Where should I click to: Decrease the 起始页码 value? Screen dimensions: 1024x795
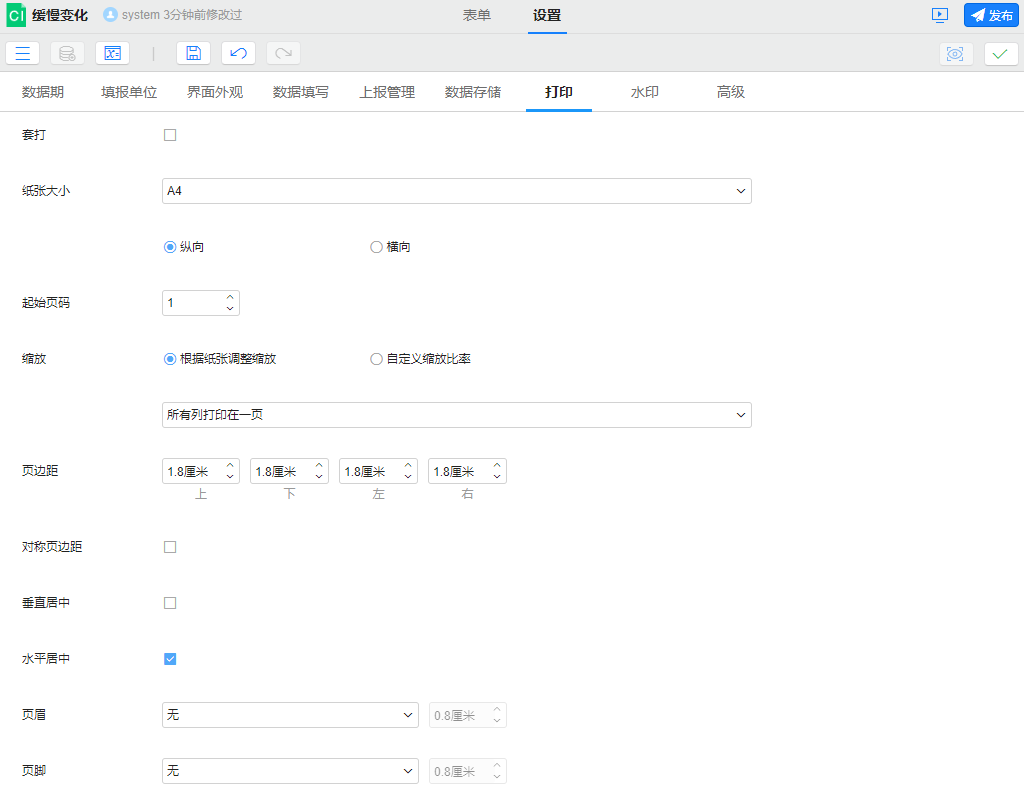[230, 308]
